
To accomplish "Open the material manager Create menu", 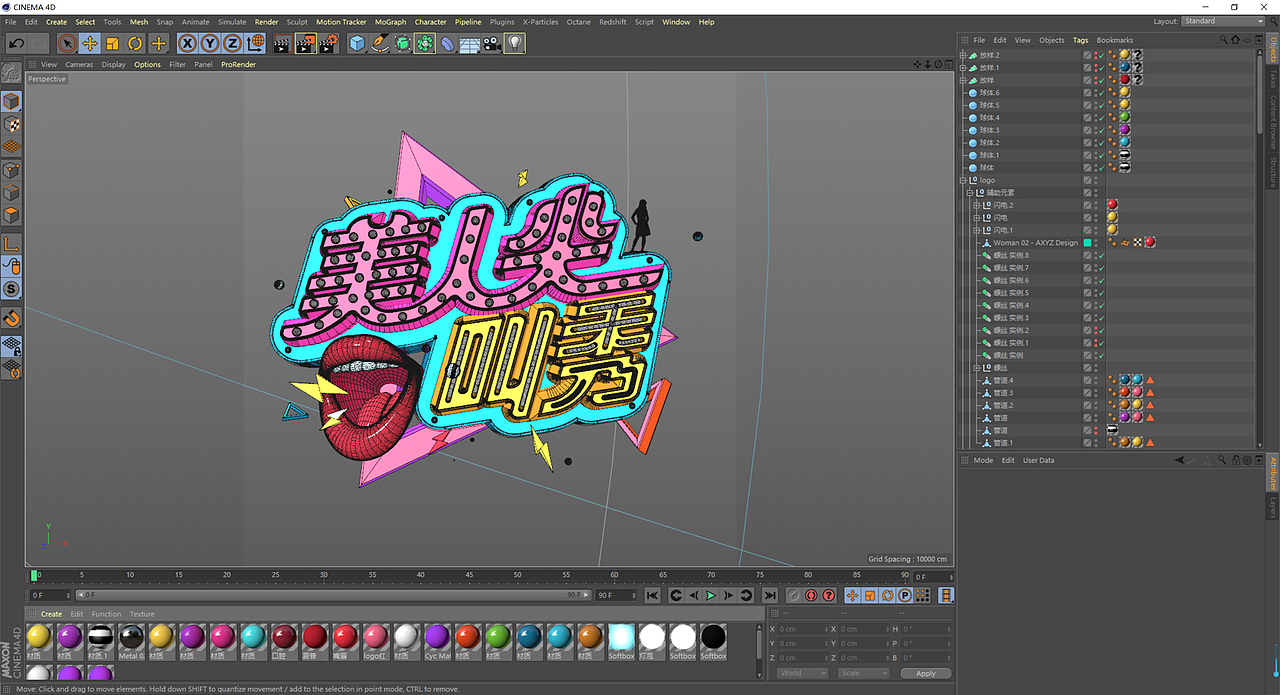I will click(51, 614).
